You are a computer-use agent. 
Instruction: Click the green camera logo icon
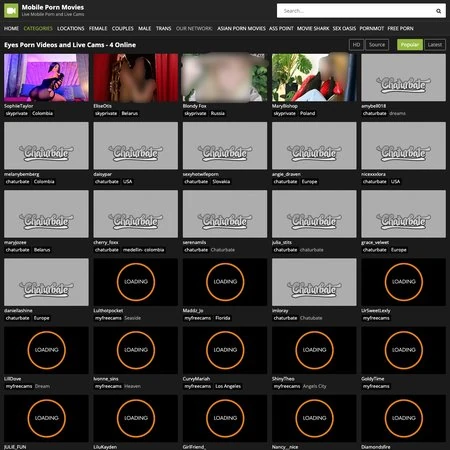11,11
